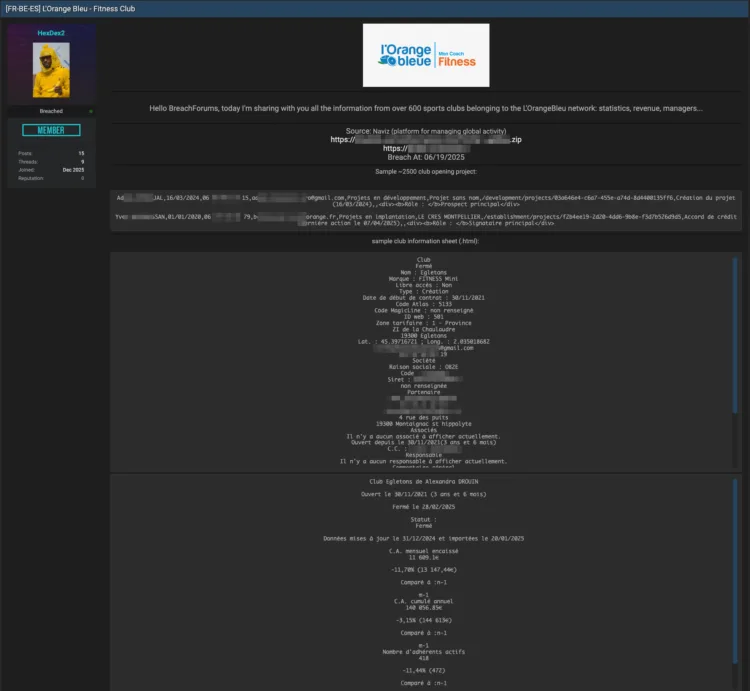Click the first code block scrollbar
The image size is (750, 691).
[735, 335]
